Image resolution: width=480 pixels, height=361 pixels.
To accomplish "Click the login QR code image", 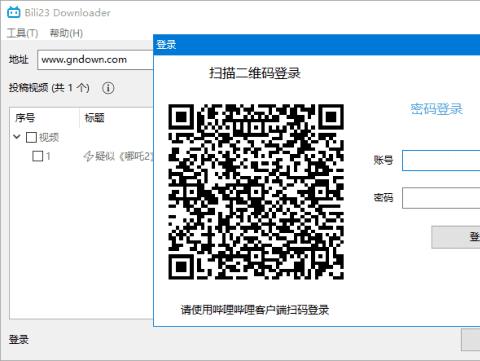I will (x=256, y=192).
